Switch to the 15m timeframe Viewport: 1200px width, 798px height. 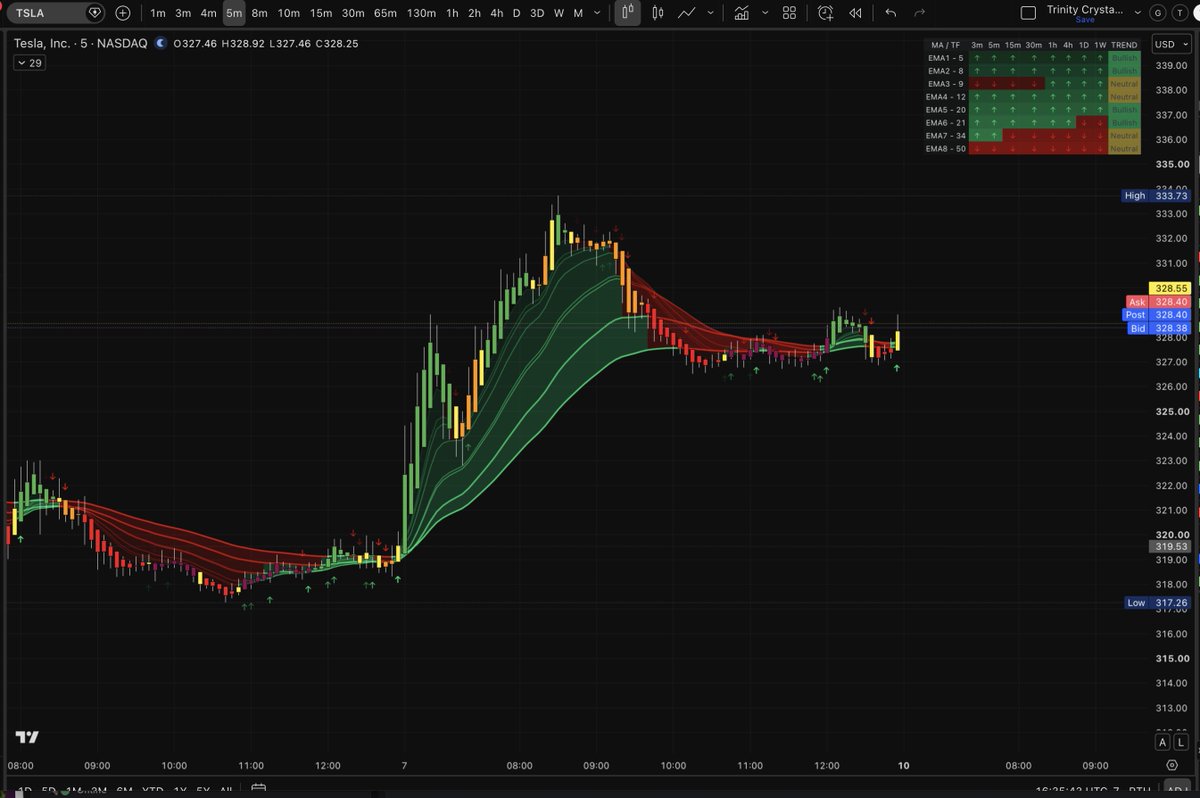pyautogui.click(x=321, y=13)
